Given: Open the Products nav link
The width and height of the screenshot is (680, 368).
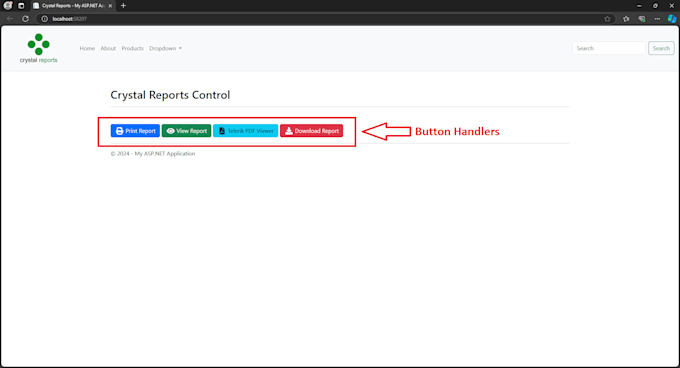Looking at the screenshot, I should pyautogui.click(x=132, y=49).
